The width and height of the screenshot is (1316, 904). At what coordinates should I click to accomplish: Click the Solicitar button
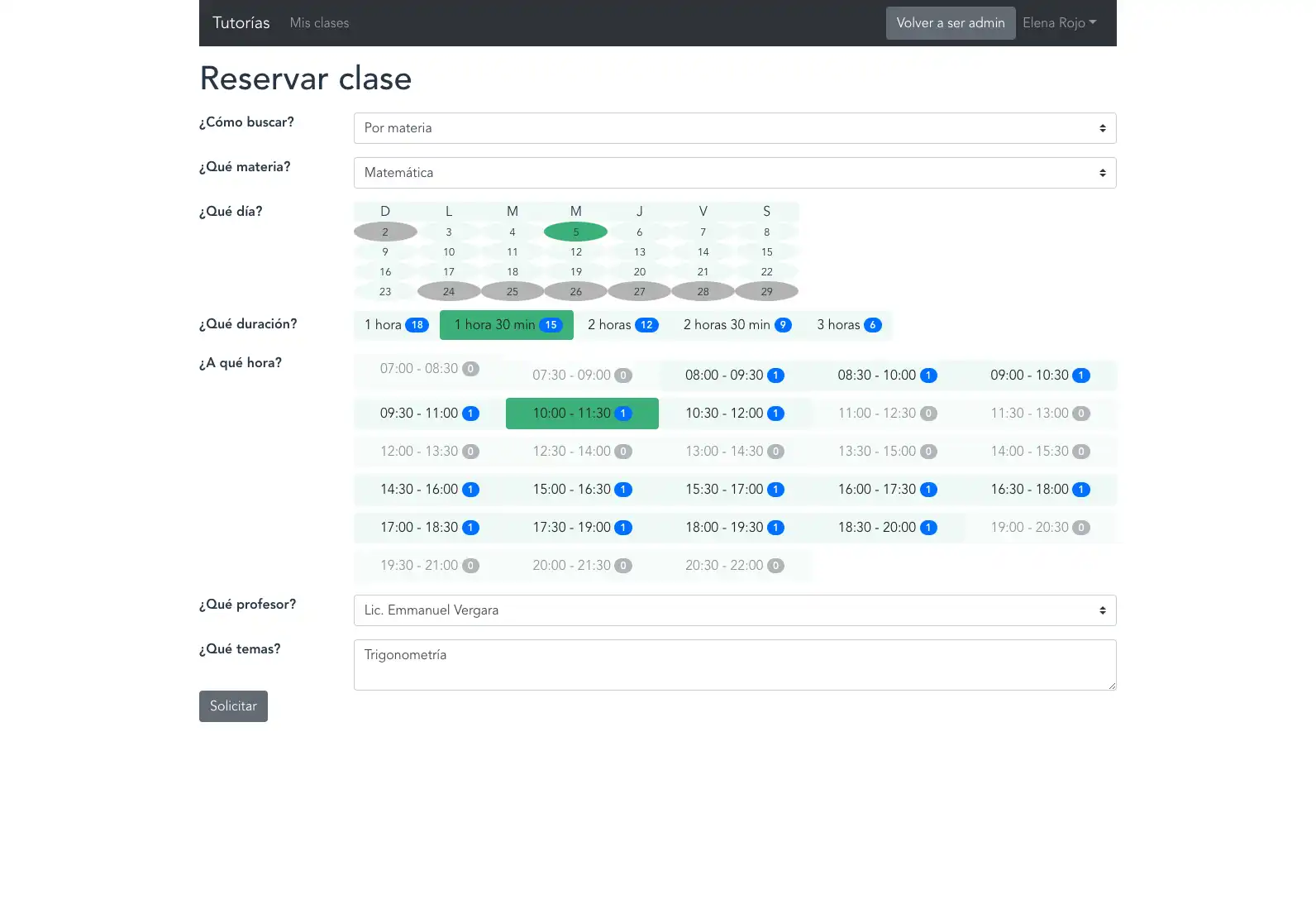click(233, 706)
